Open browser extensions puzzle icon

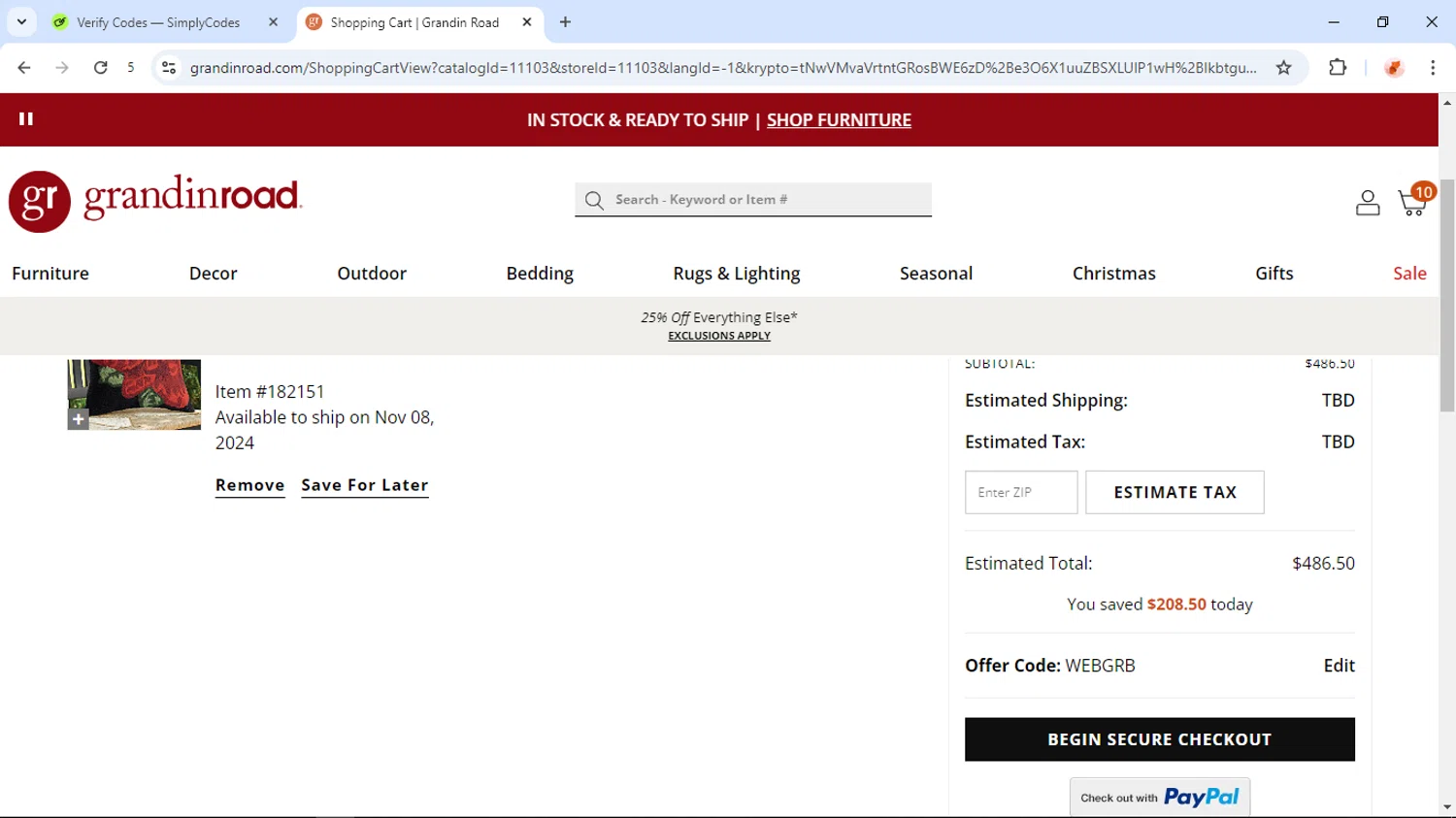pos(1338,68)
